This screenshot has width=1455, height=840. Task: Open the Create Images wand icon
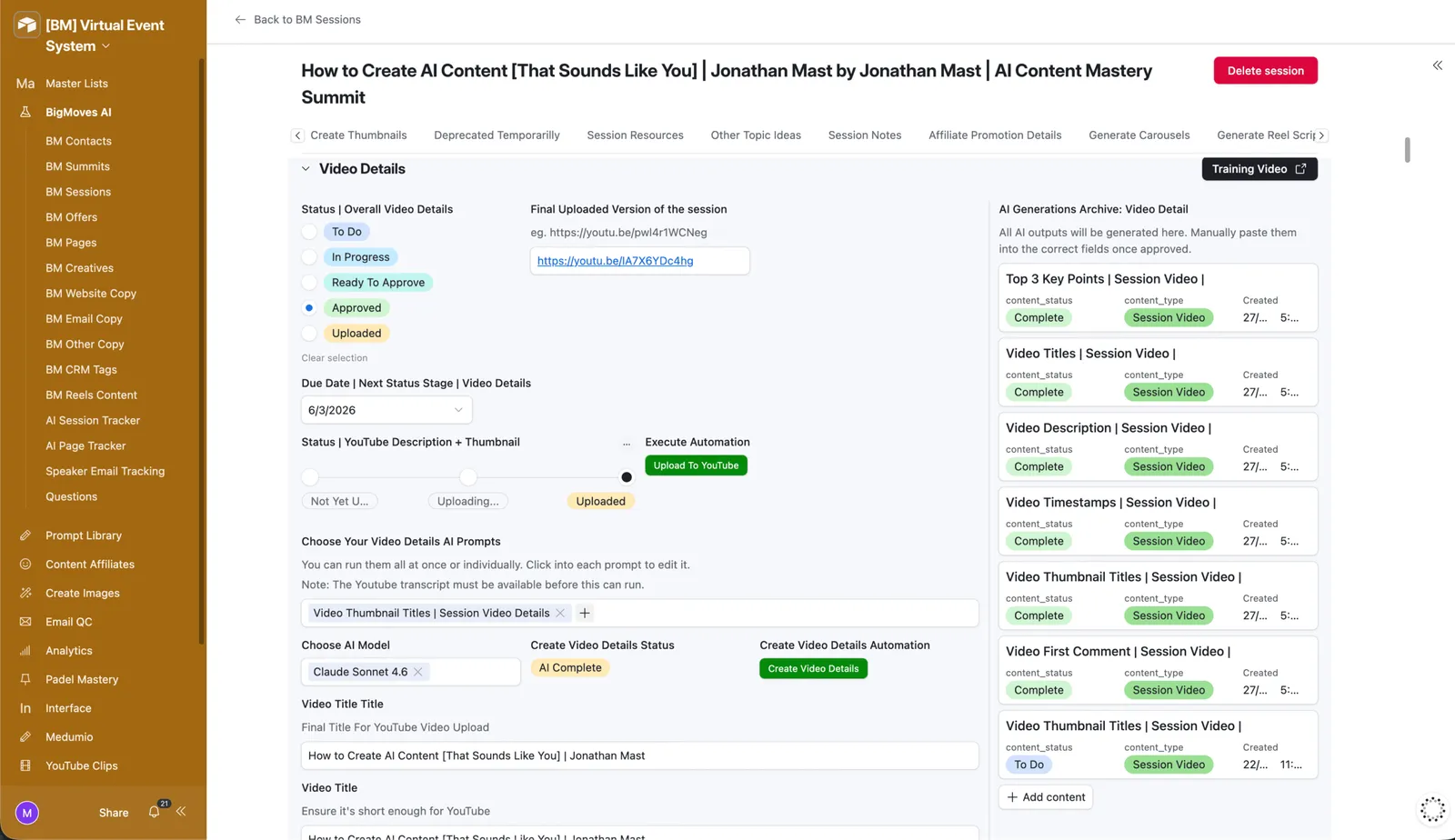(x=25, y=593)
